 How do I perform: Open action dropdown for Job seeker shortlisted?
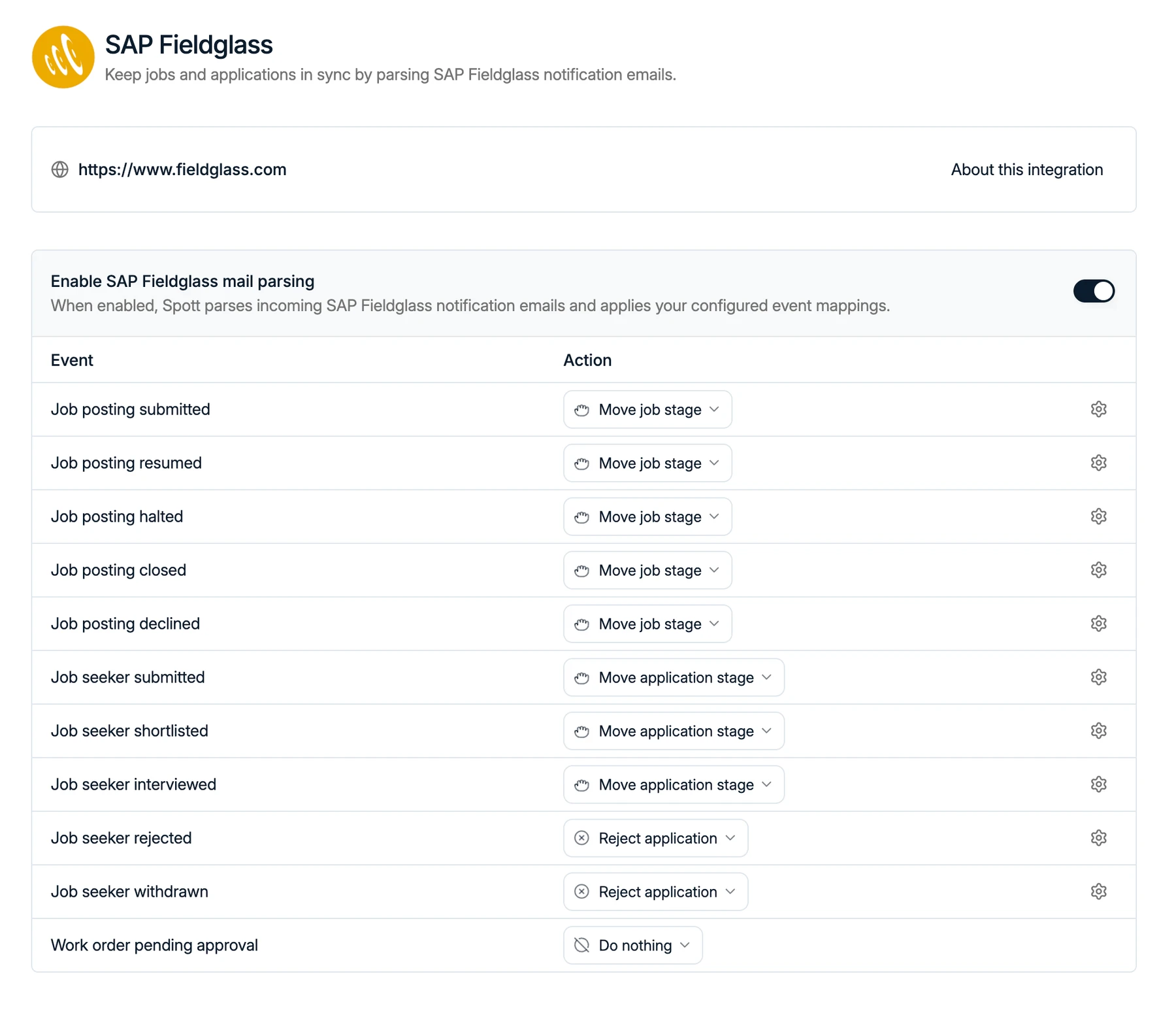click(x=674, y=731)
